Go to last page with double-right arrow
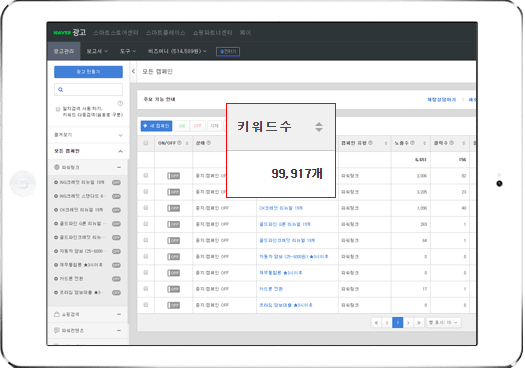The width and height of the screenshot is (525, 368). tap(419, 323)
